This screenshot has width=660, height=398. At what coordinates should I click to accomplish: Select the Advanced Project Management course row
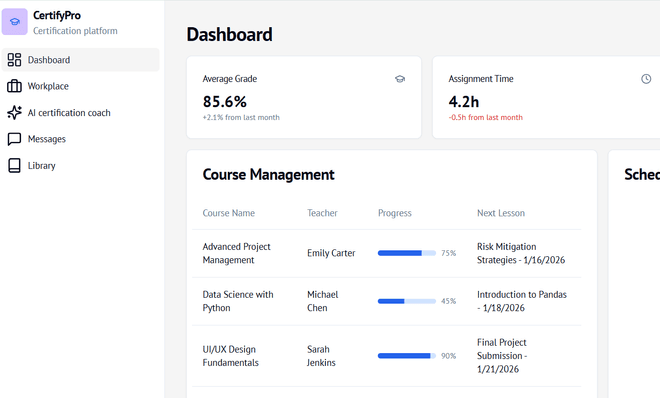click(386, 253)
